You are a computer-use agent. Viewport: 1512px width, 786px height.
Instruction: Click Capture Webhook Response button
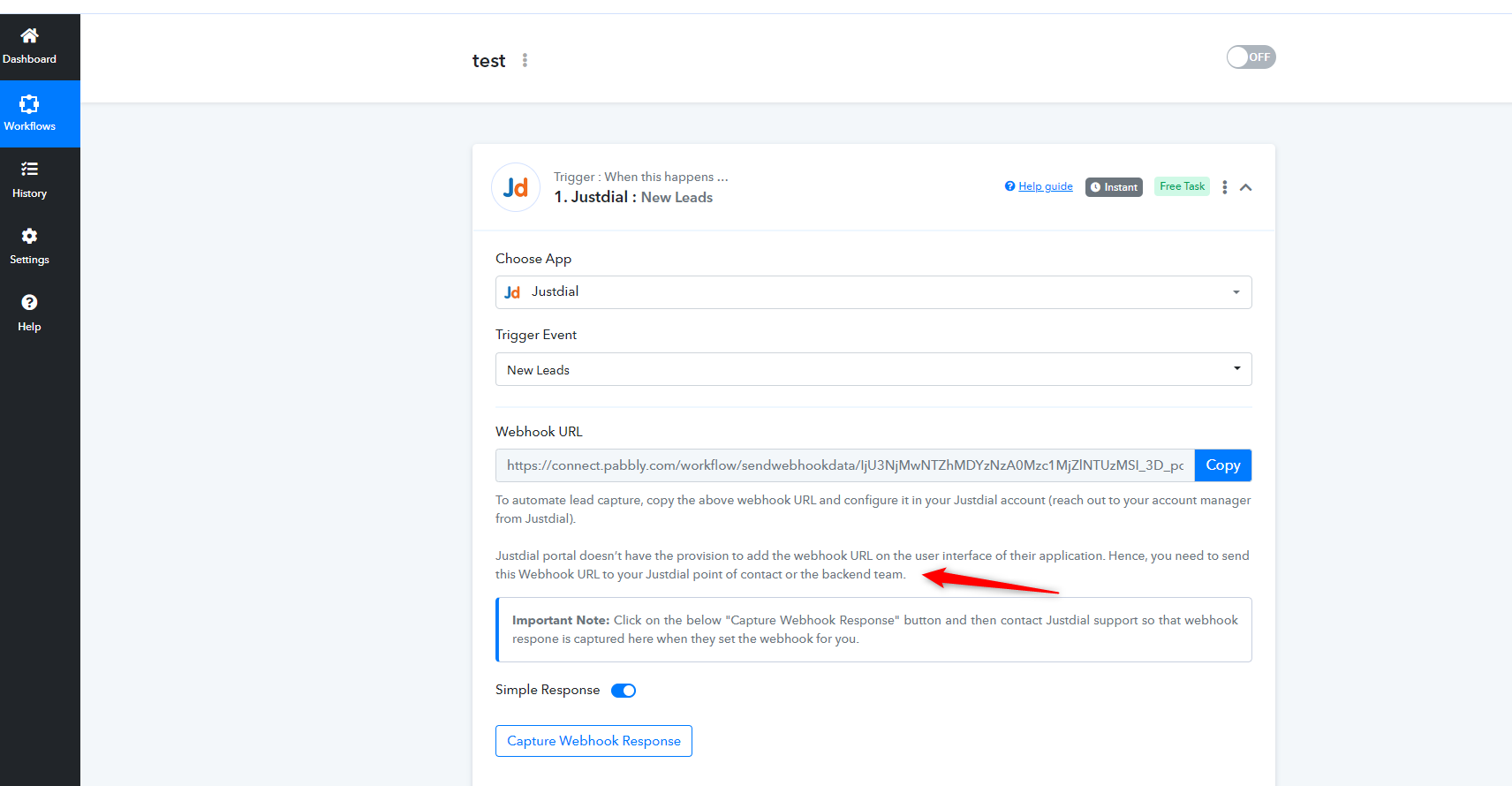coord(593,741)
